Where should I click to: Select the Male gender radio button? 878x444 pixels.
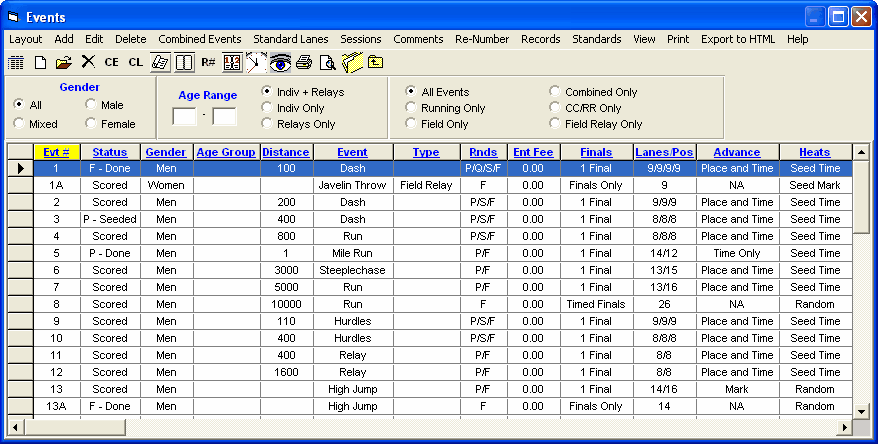click(x=91, y=105)
